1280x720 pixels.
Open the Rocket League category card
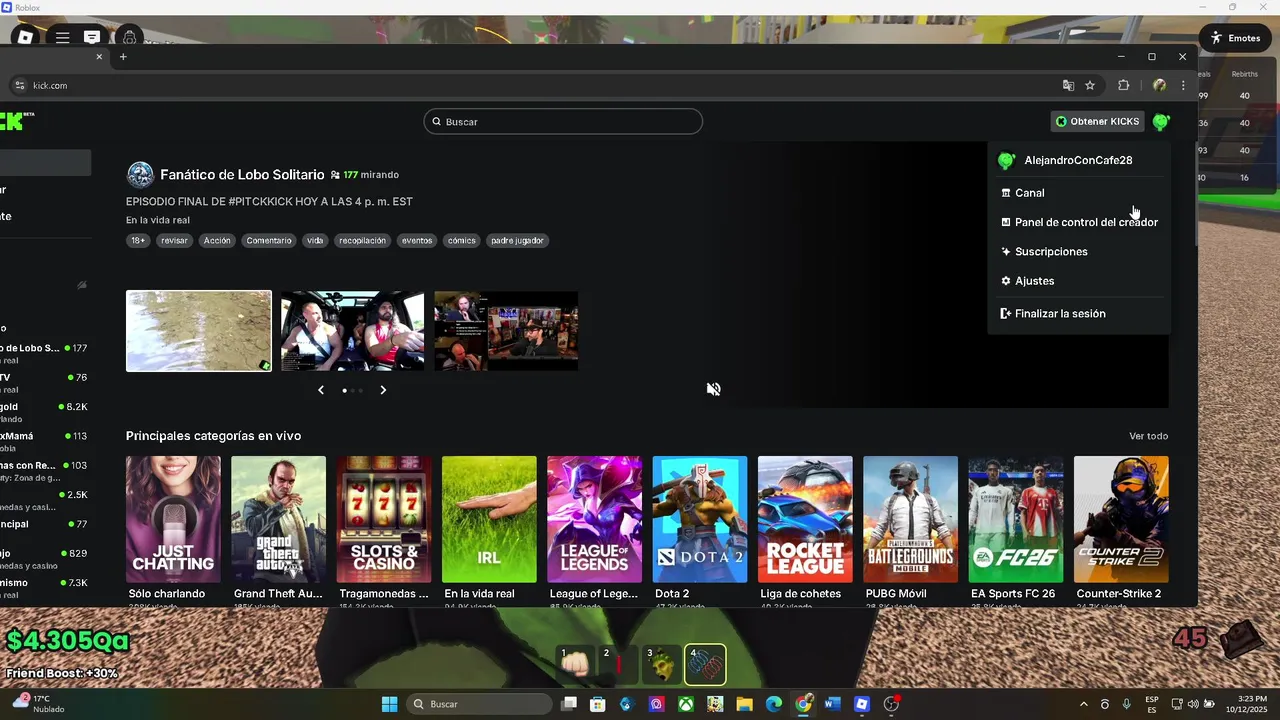(805, 519)
